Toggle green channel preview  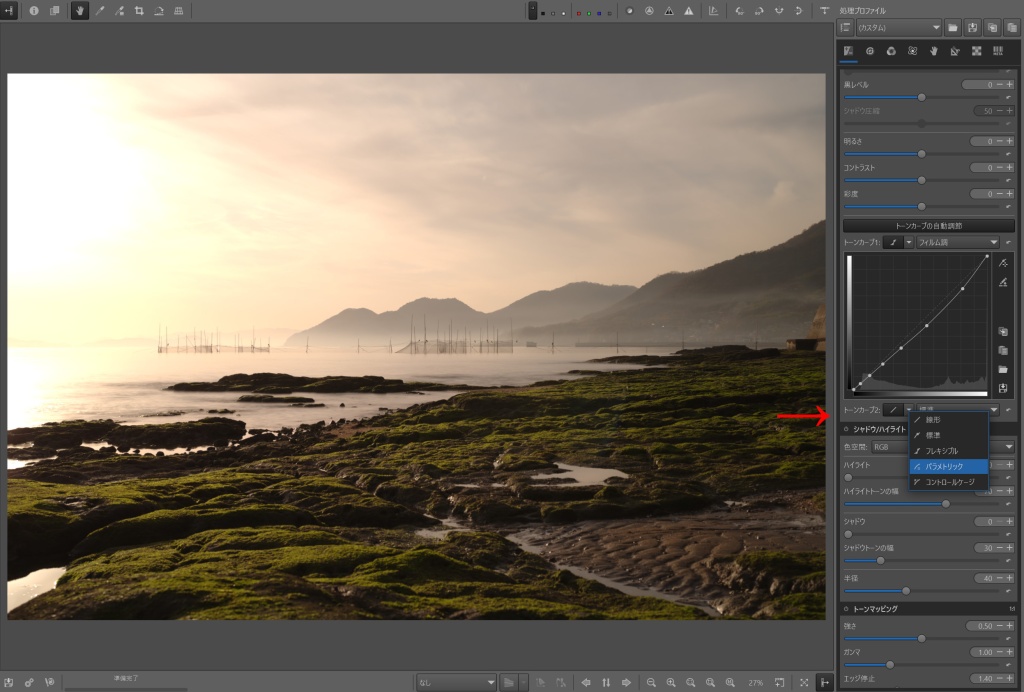point(588,13)
